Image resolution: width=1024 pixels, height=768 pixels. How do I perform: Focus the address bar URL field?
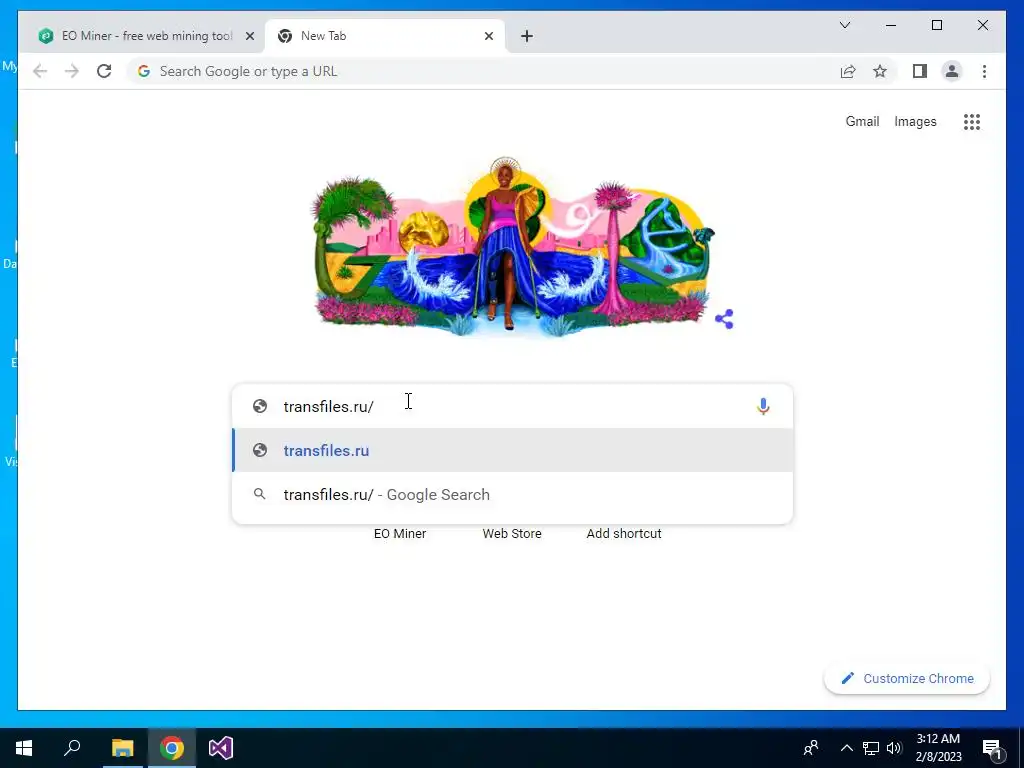click(x=483, y=71)
